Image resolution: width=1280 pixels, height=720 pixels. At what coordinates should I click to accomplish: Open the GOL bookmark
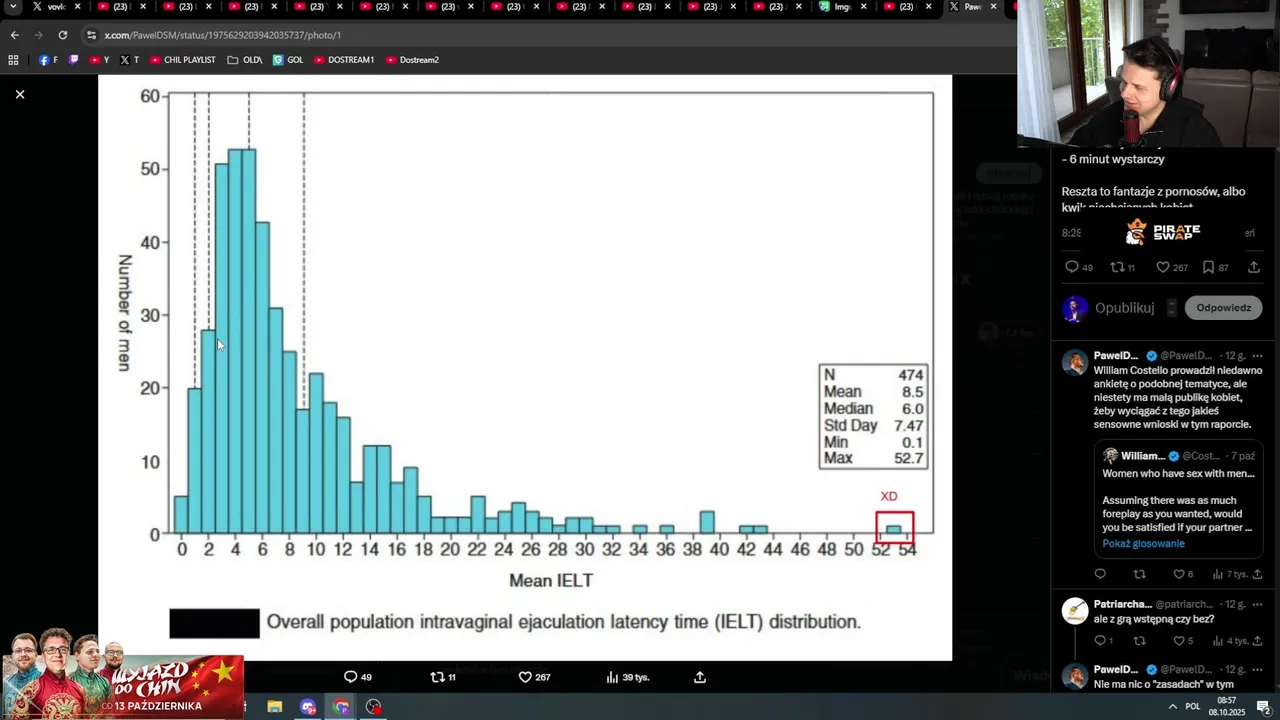(288, 60)
